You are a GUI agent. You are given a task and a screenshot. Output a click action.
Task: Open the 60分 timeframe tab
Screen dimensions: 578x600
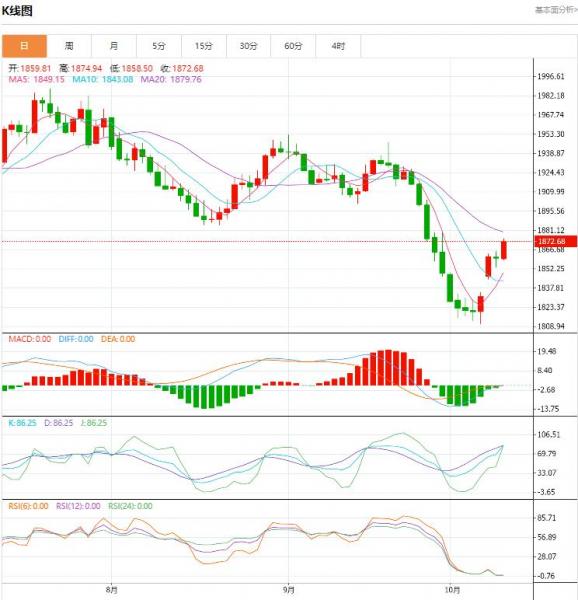[x=293, y=46]
